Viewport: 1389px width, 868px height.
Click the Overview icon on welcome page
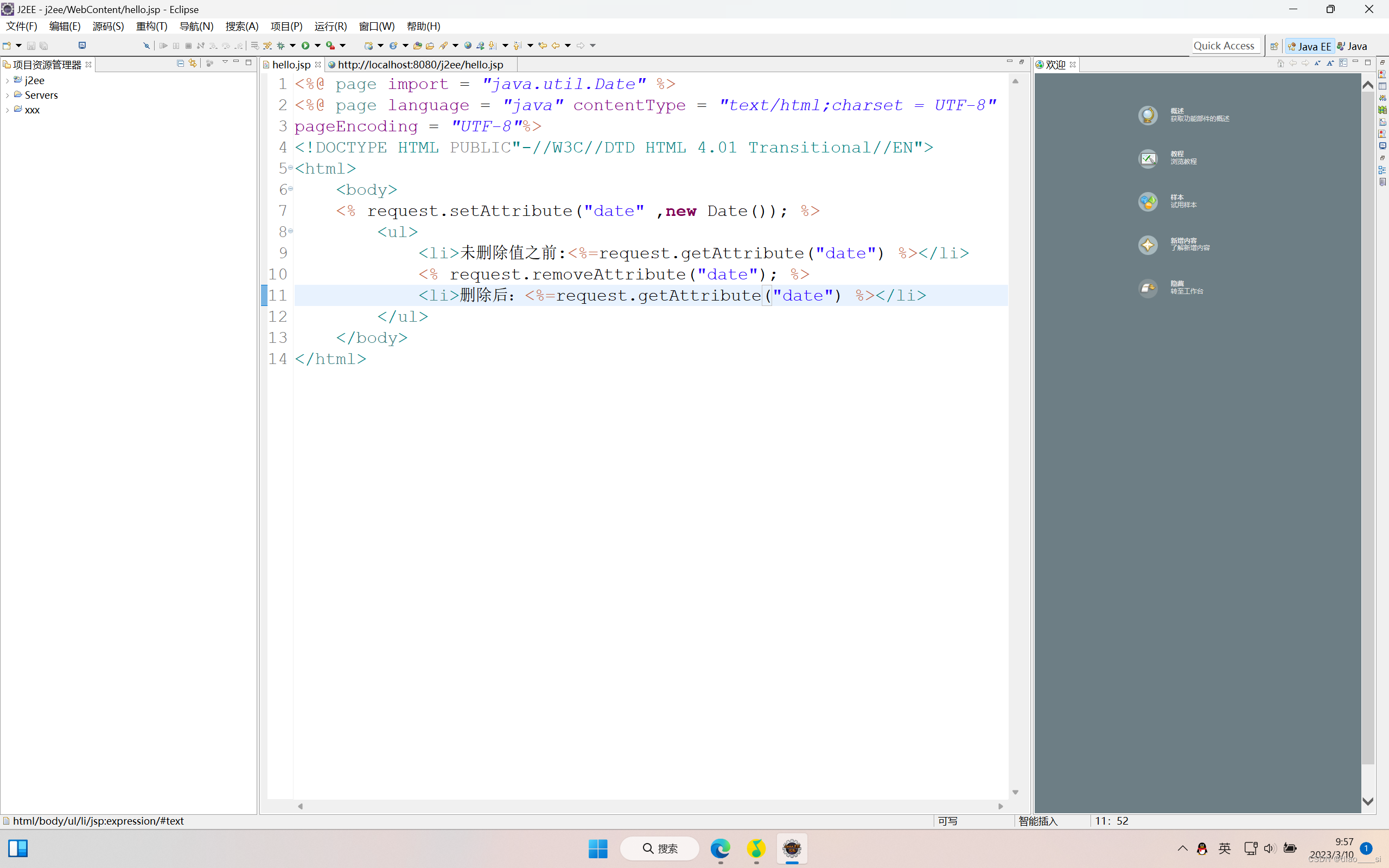coord(1148,116)
